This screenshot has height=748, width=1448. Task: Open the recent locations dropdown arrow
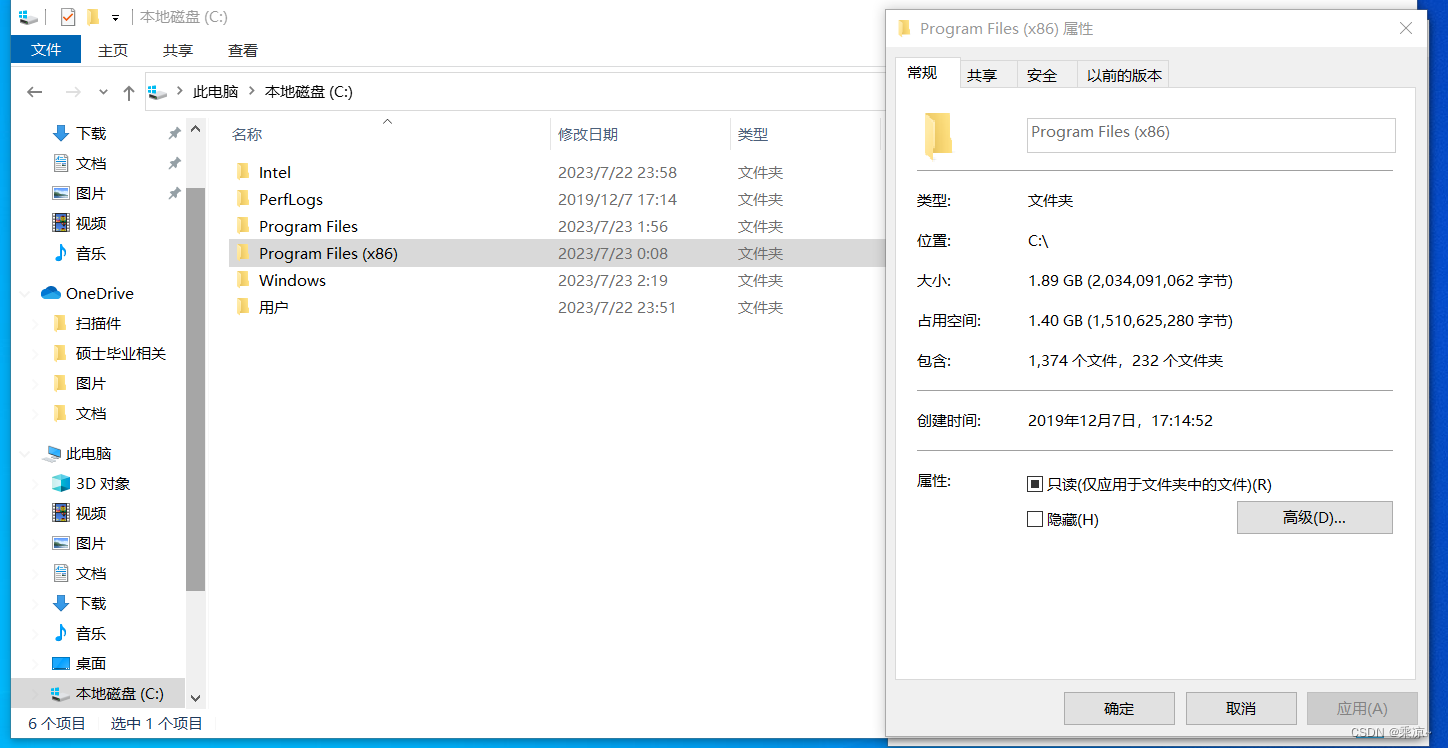click(x=103, y=92)
